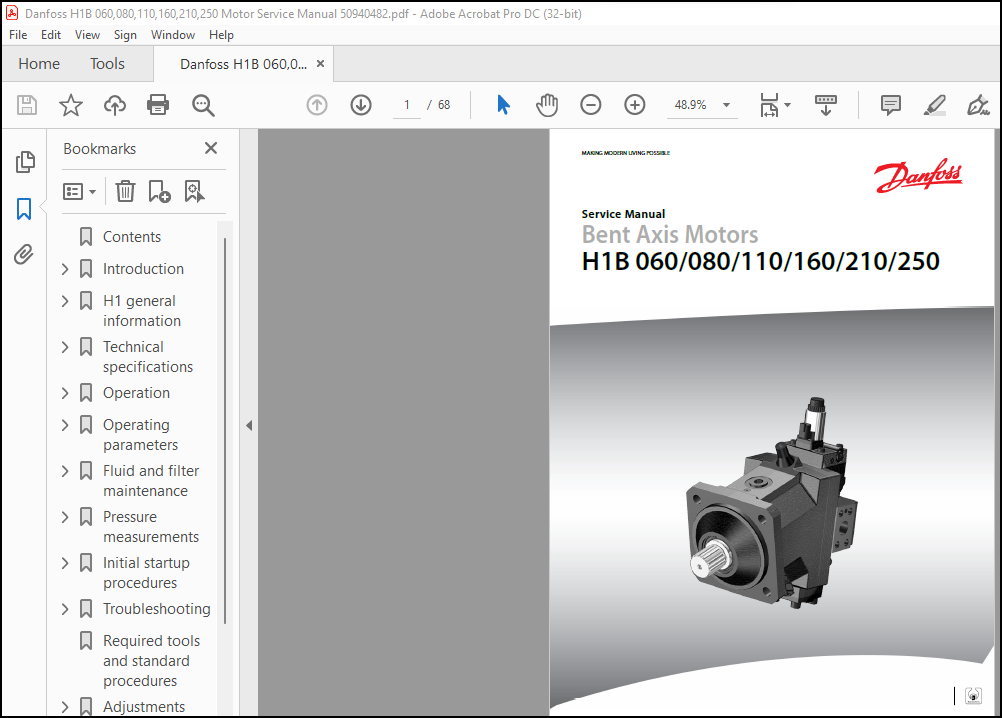
Task: Expand Fluid and filter maintenance bookmark
Action: (x=65, y=471)
